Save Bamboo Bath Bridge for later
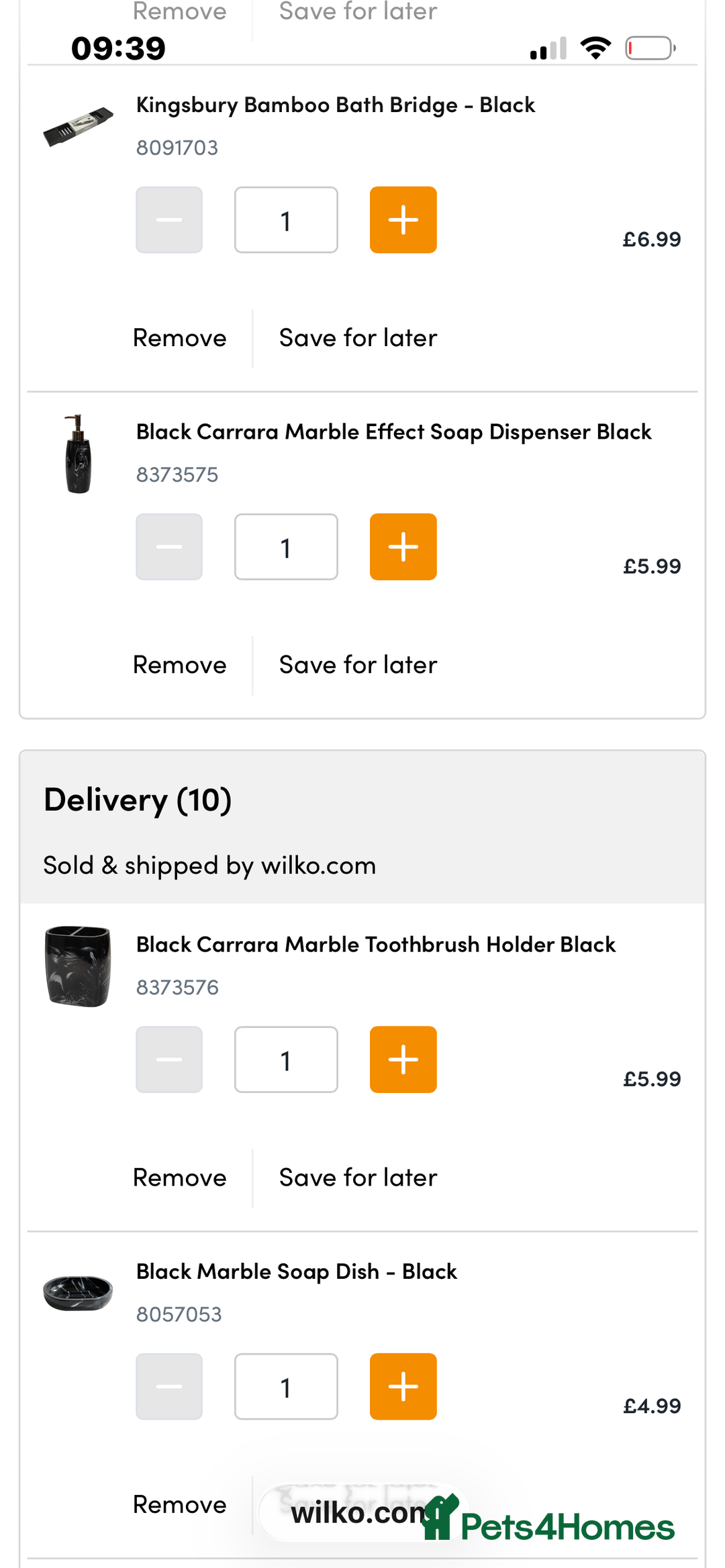725x1568 pixels. point(358,338)
